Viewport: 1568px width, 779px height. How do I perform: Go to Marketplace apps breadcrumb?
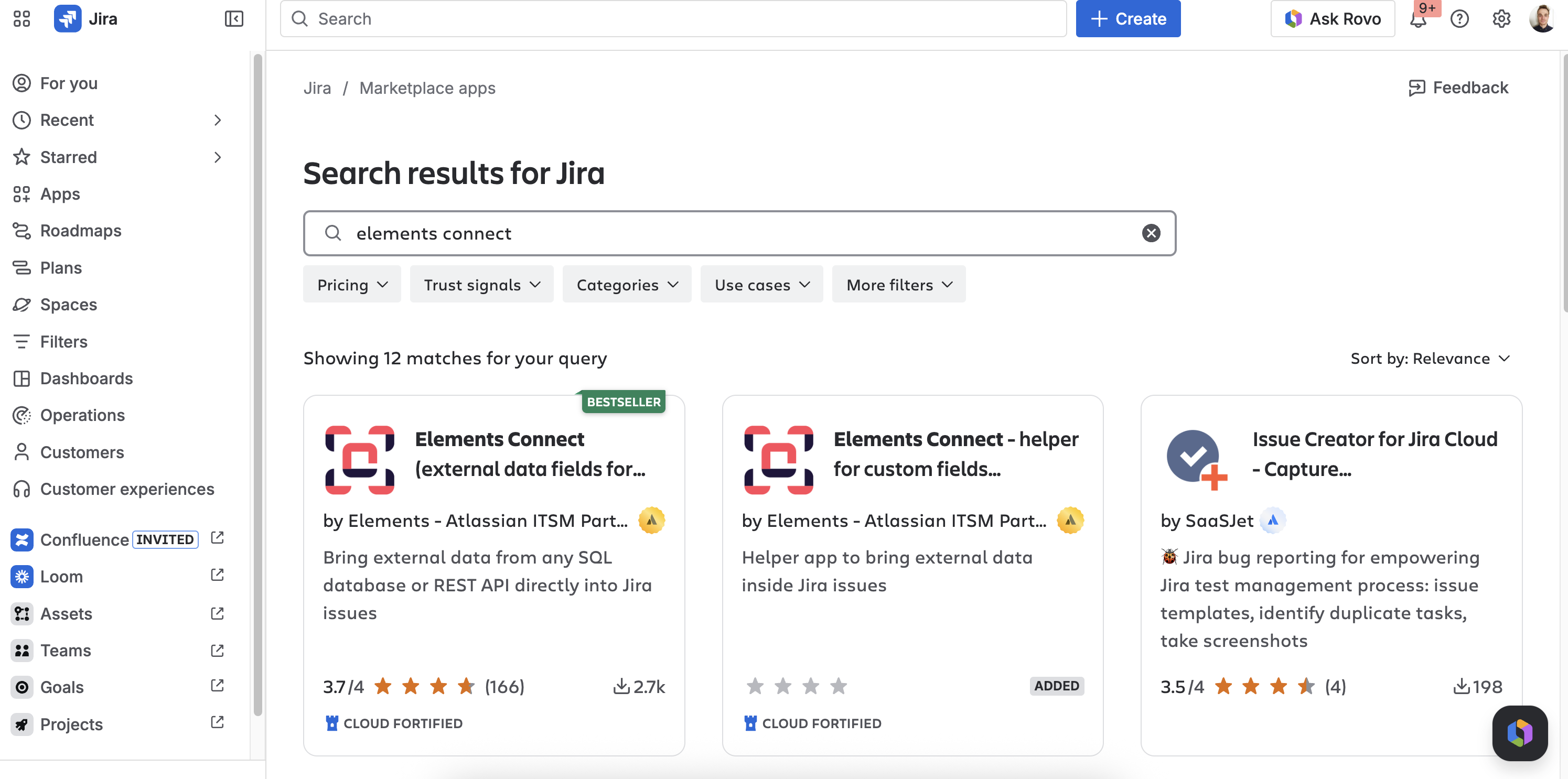(x=427, y=88)
